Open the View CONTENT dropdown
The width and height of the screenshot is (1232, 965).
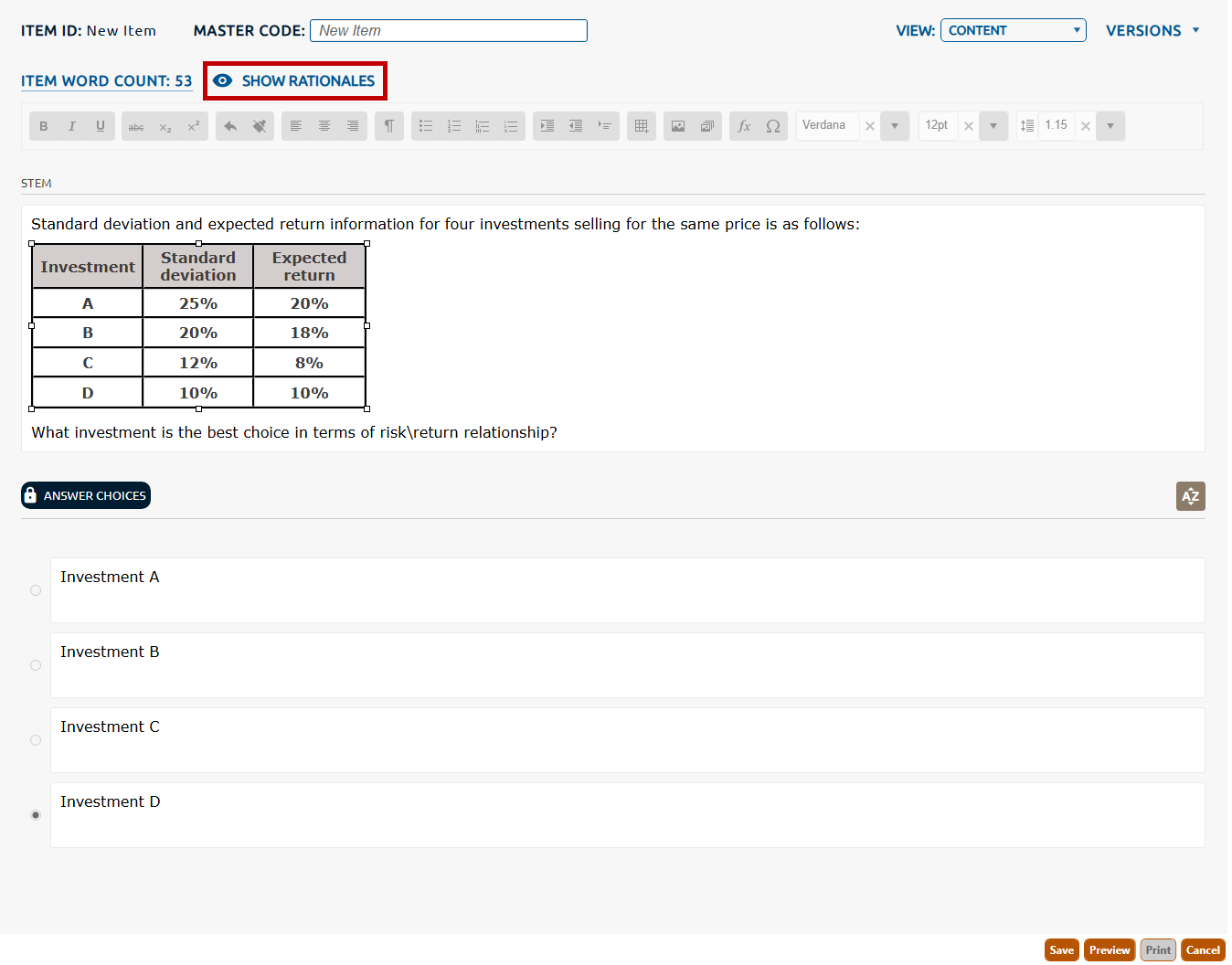[x=1013, y=30]
